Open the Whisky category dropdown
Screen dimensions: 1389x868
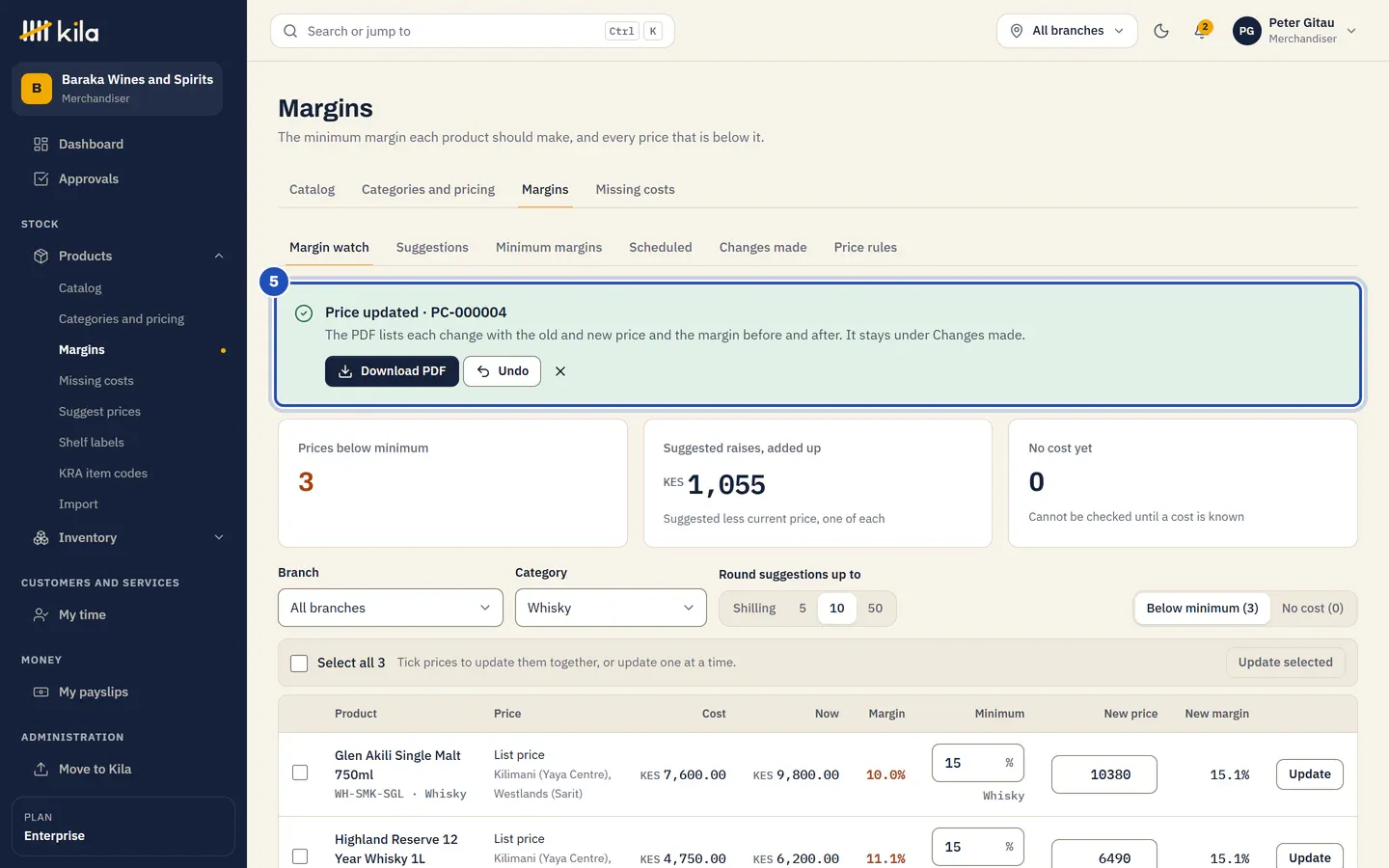pos(611,608)
